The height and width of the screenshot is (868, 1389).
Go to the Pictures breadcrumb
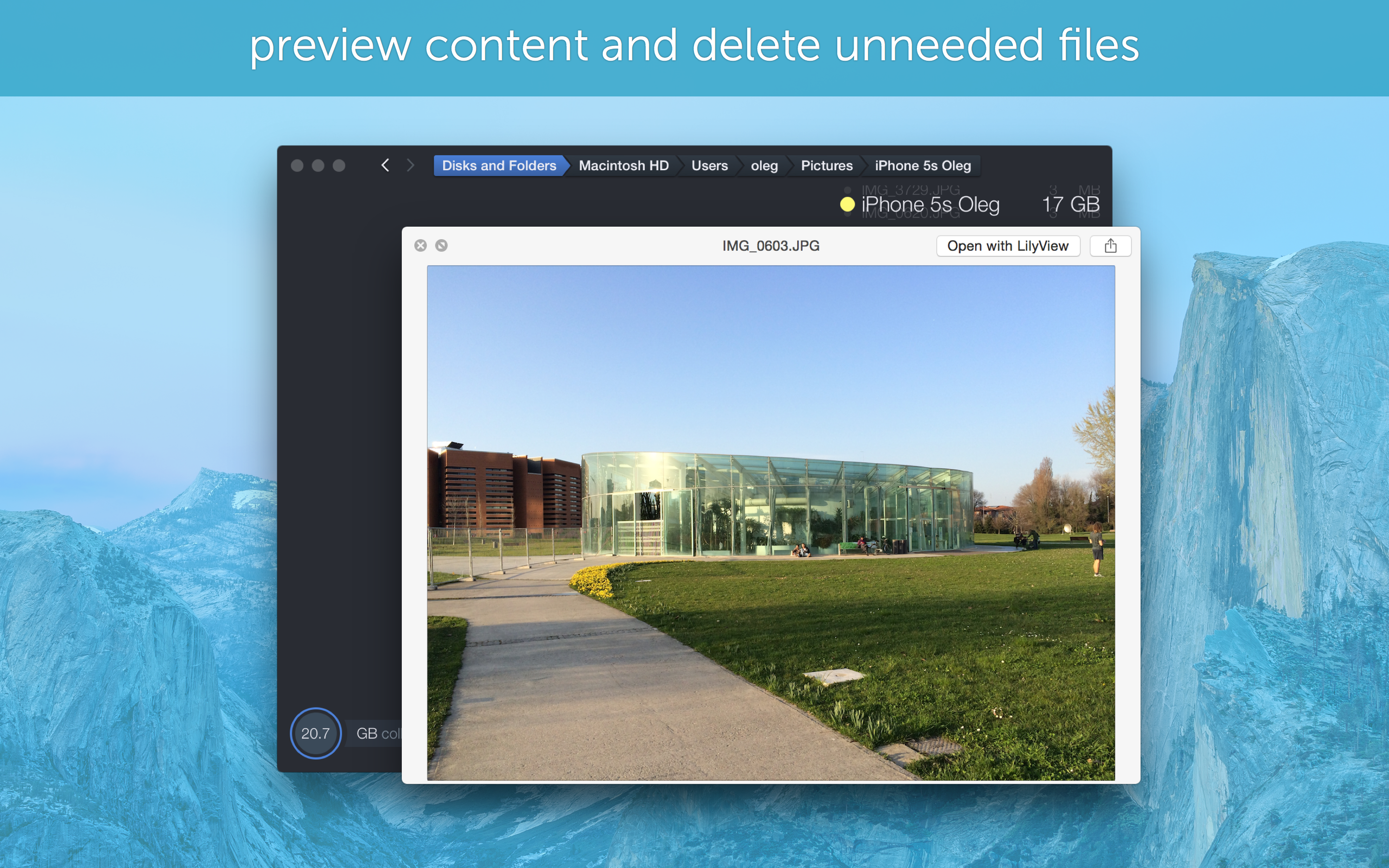click(827, 165)
